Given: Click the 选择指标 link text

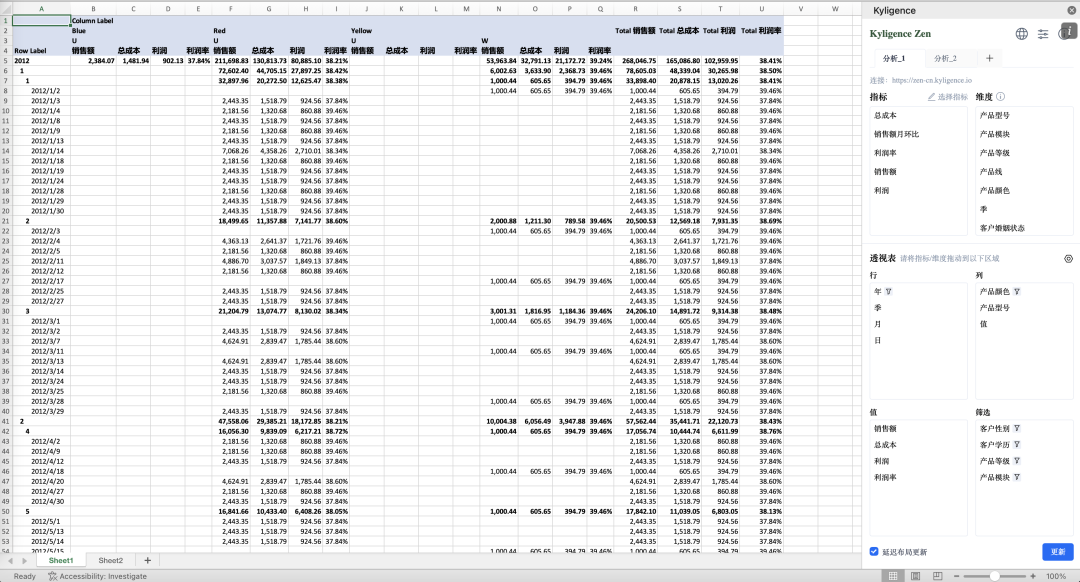Looking at the screenshot, I should (953, 97).
